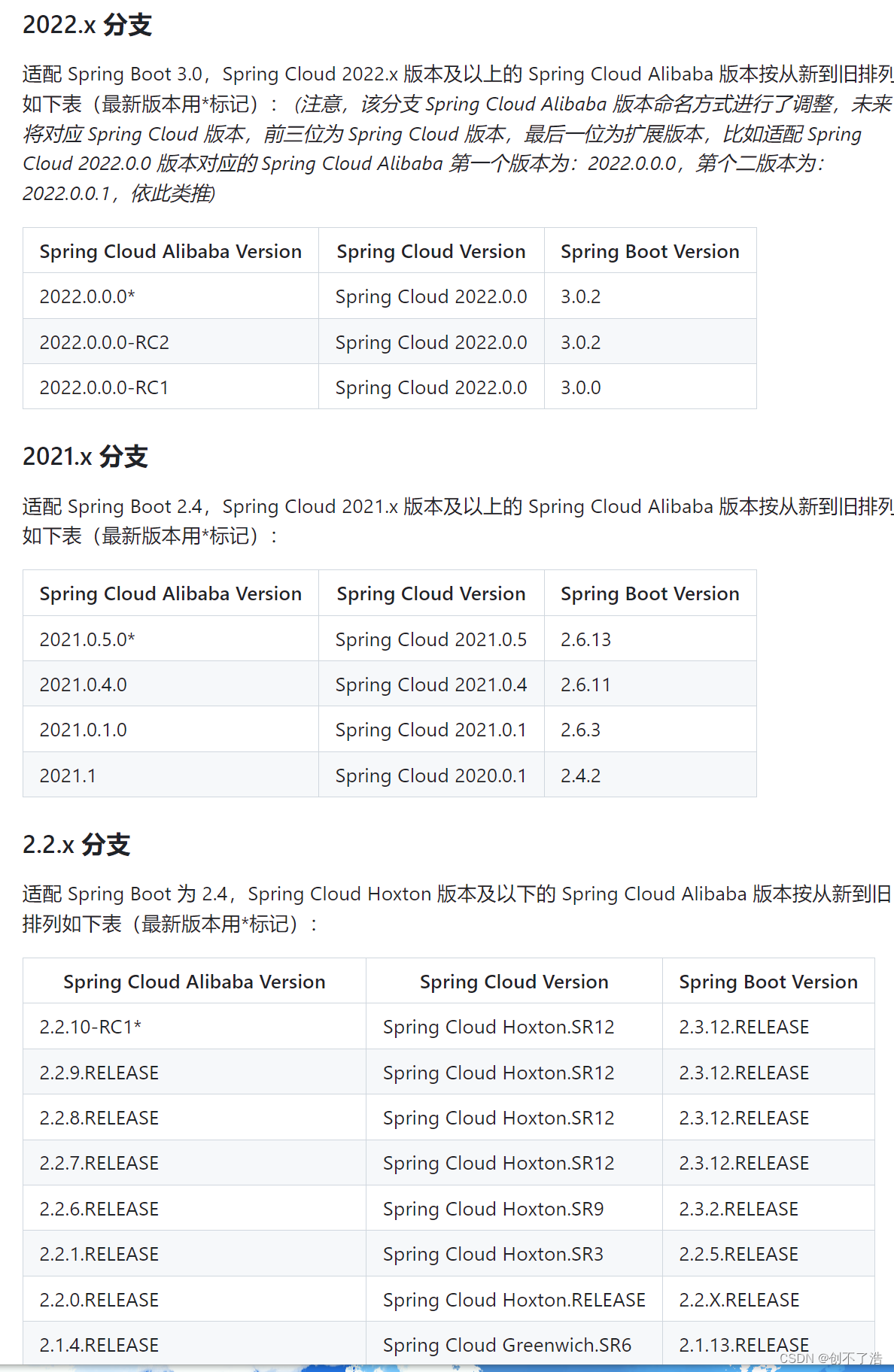Click Spring Cloud 2022.0.0 in the 2022.0.0.0-RC1 row

point(431,387)
